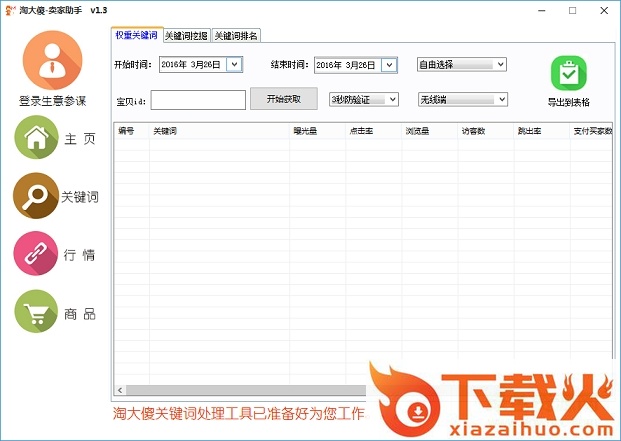Click the app logo in title bar

11,10
